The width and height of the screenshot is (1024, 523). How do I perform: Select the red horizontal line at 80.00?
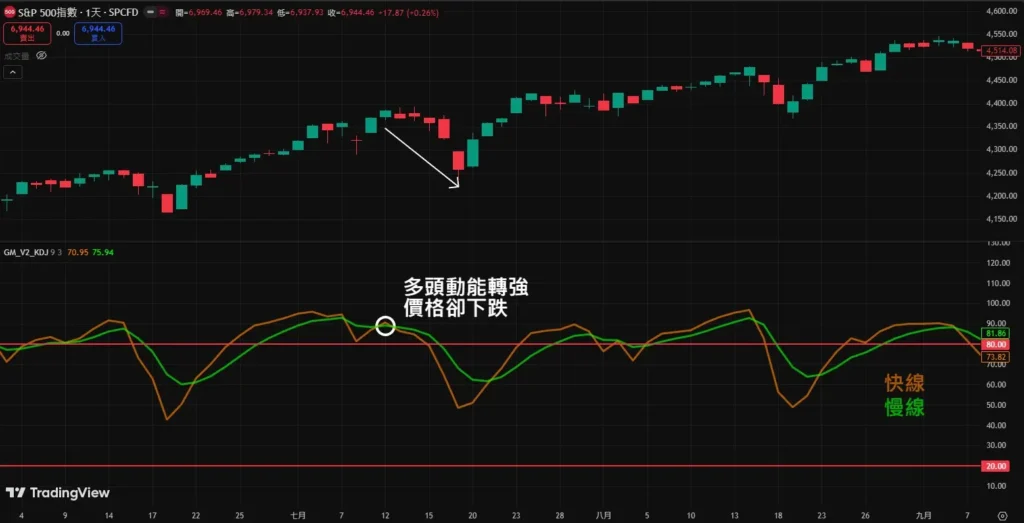tap(490, 344)
